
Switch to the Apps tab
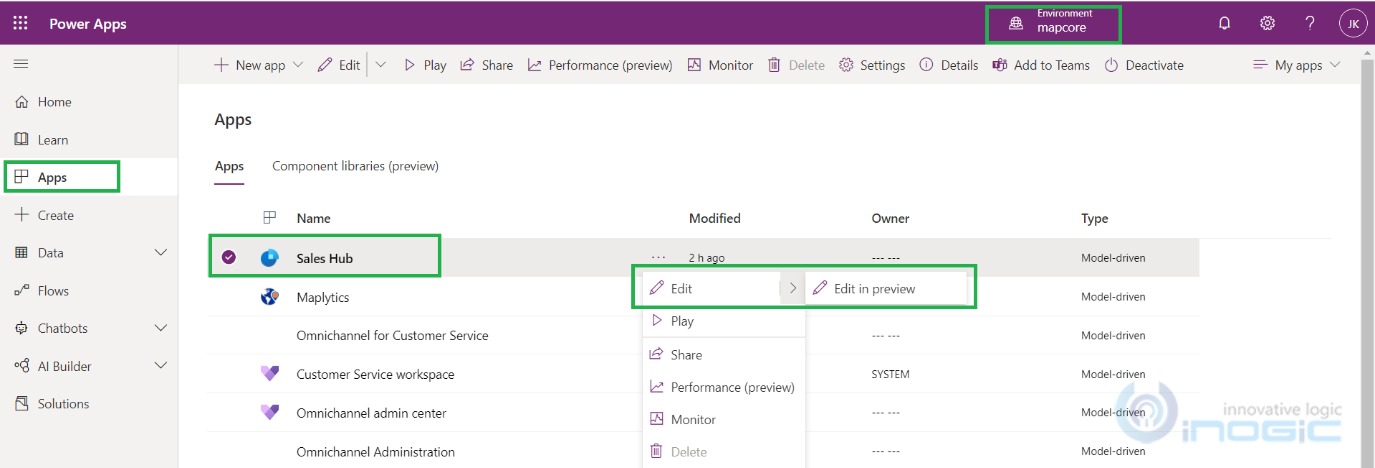pyautogui.click(x=229, y=166)
